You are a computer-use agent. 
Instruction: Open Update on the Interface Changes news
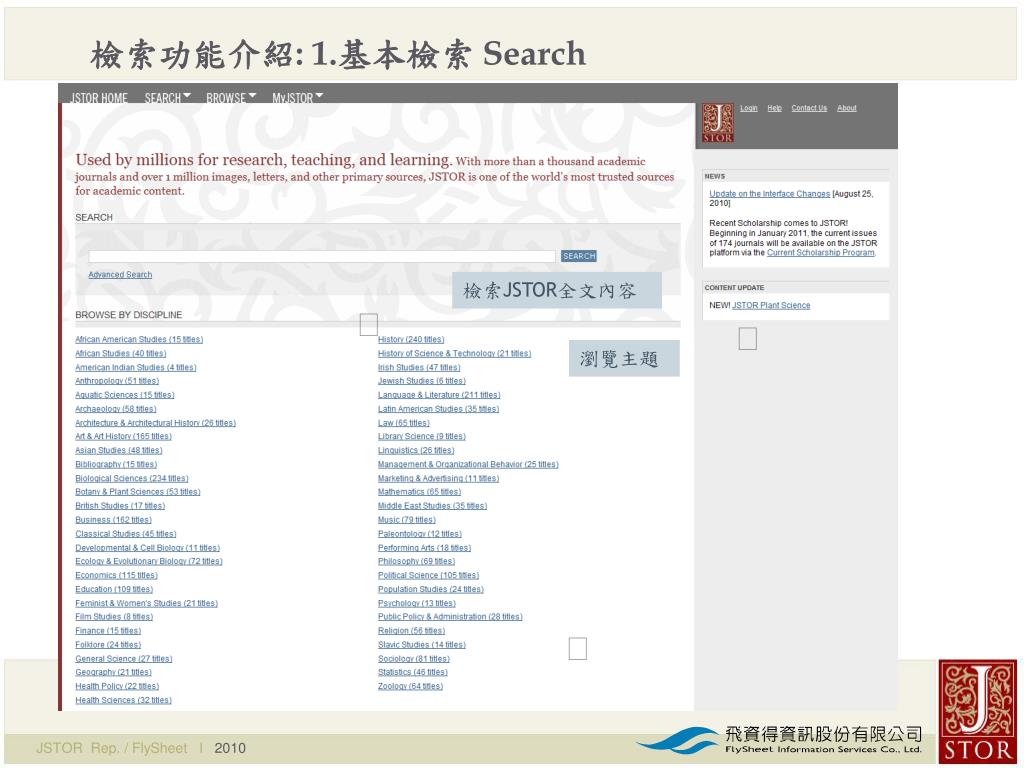tap(769, 194)
